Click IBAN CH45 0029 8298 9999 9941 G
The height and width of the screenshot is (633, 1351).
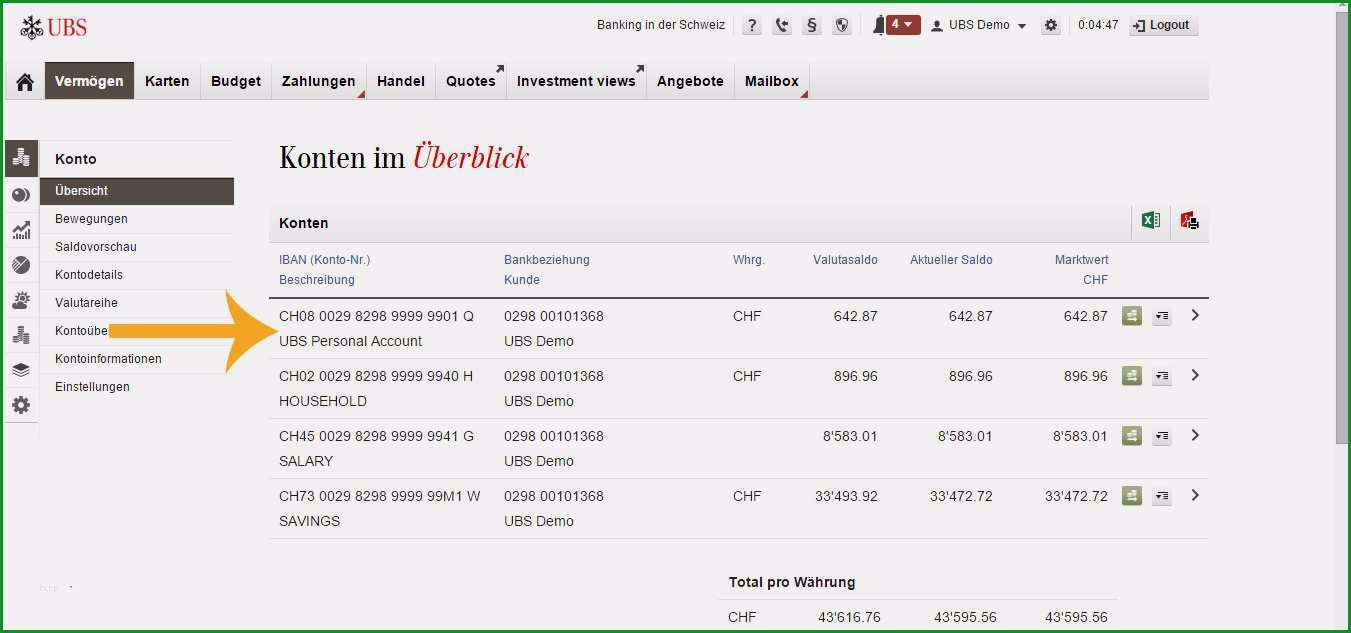point(376,436)
